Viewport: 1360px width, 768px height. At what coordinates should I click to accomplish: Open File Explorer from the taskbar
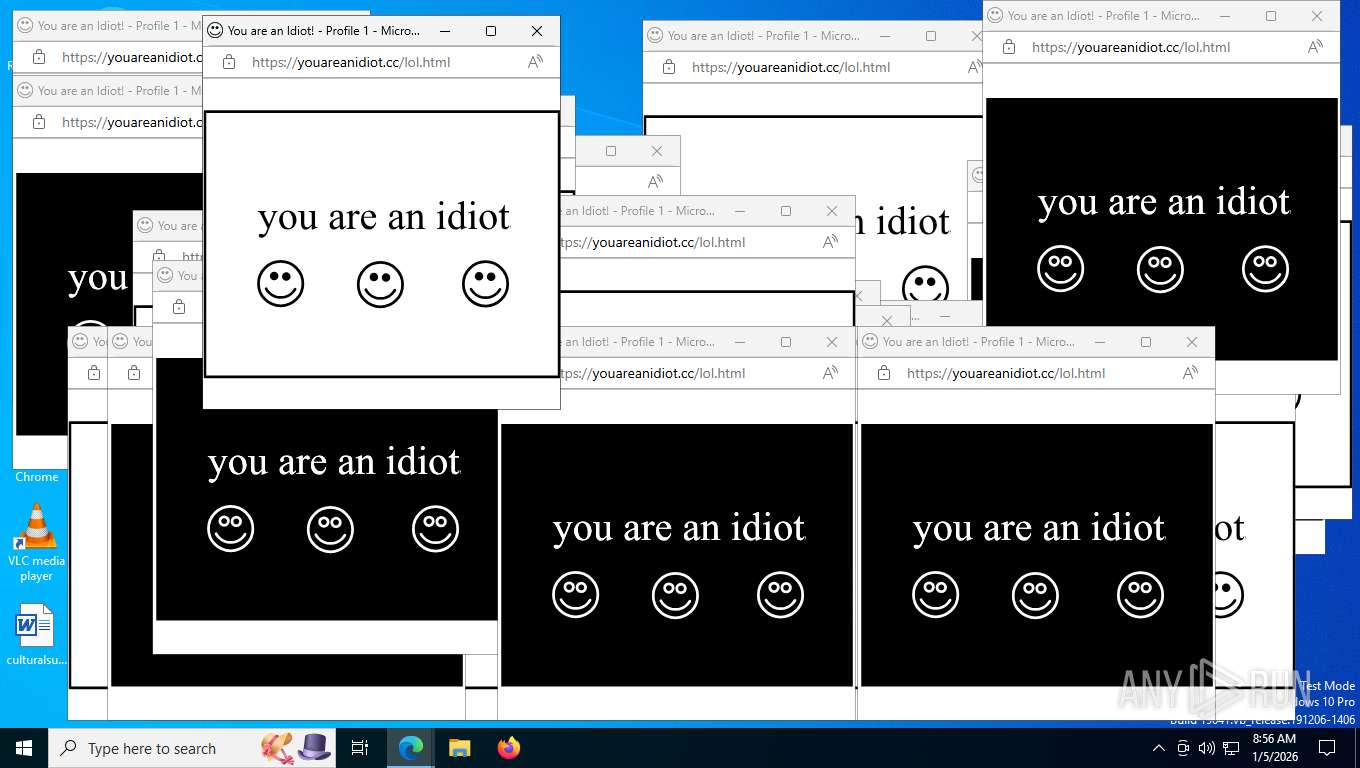pyautogui.click(x=459, y=748)
